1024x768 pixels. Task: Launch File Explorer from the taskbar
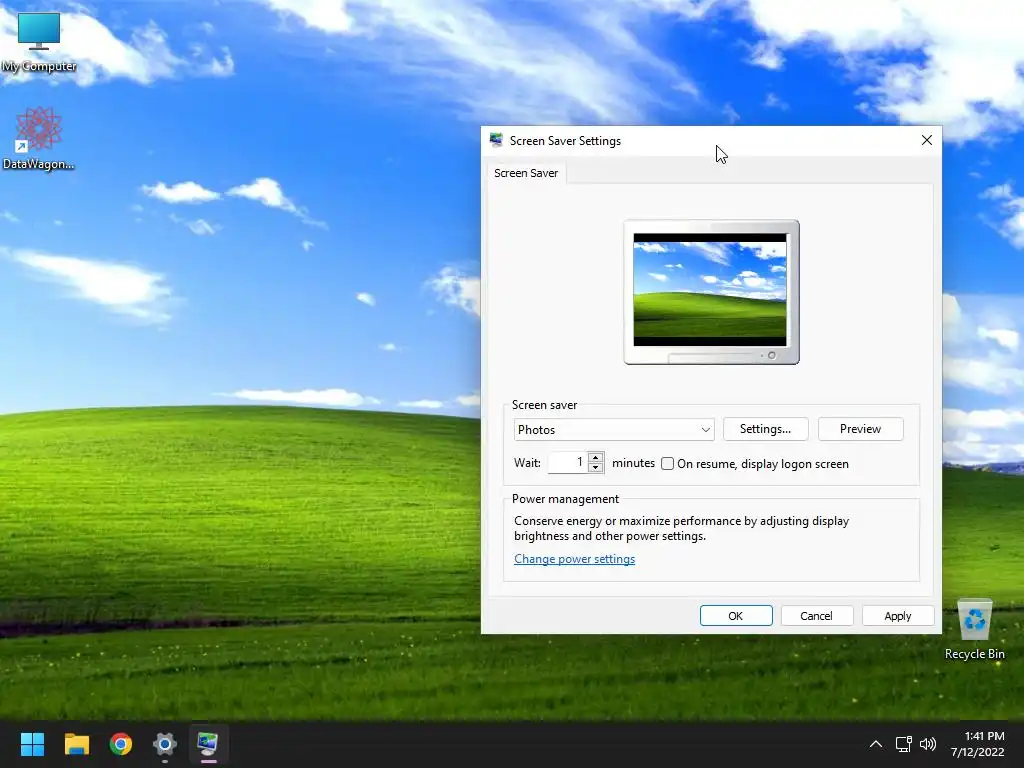click(76, 744)
